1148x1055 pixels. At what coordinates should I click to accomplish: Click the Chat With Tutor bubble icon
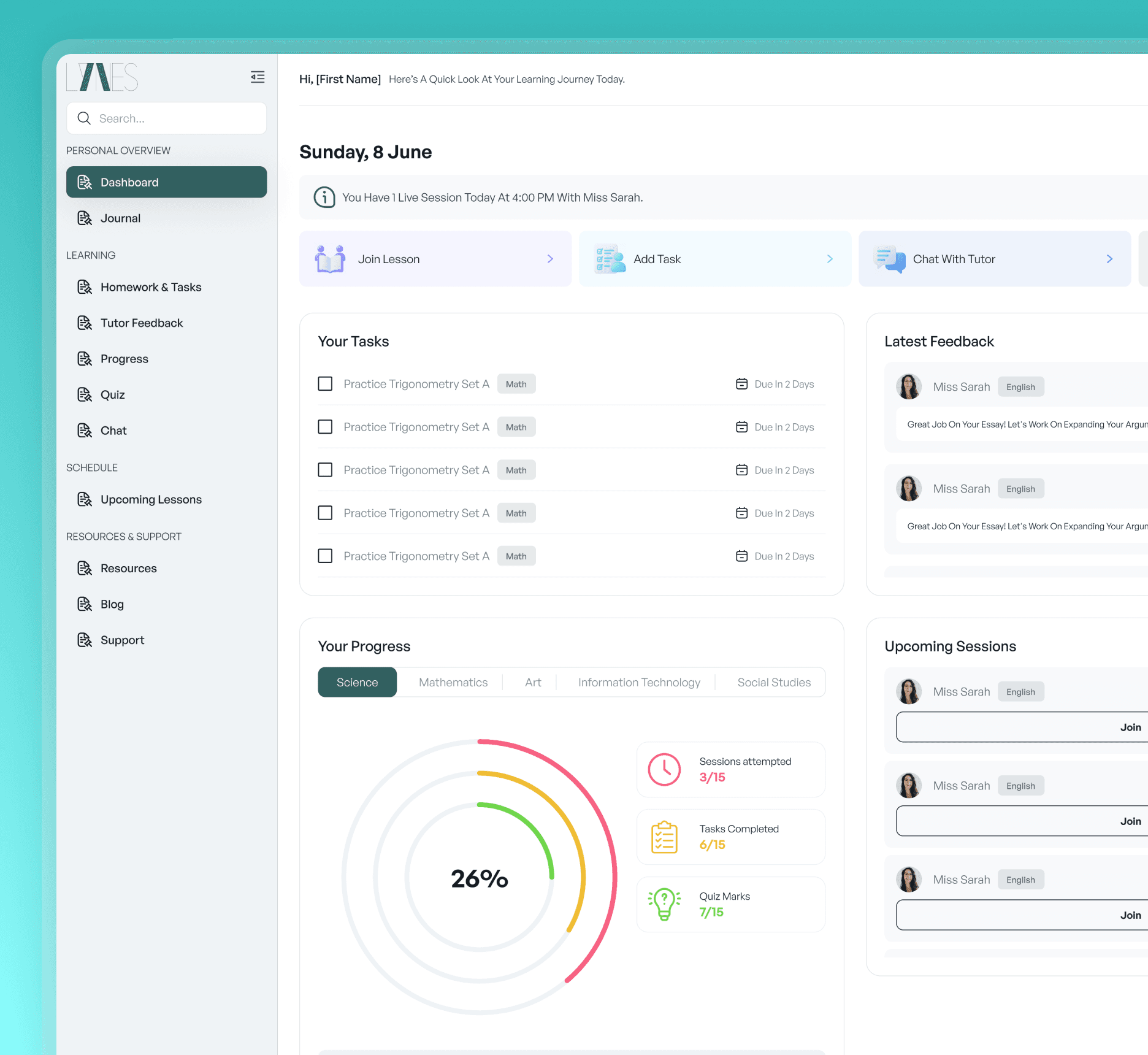coord(890,259)
